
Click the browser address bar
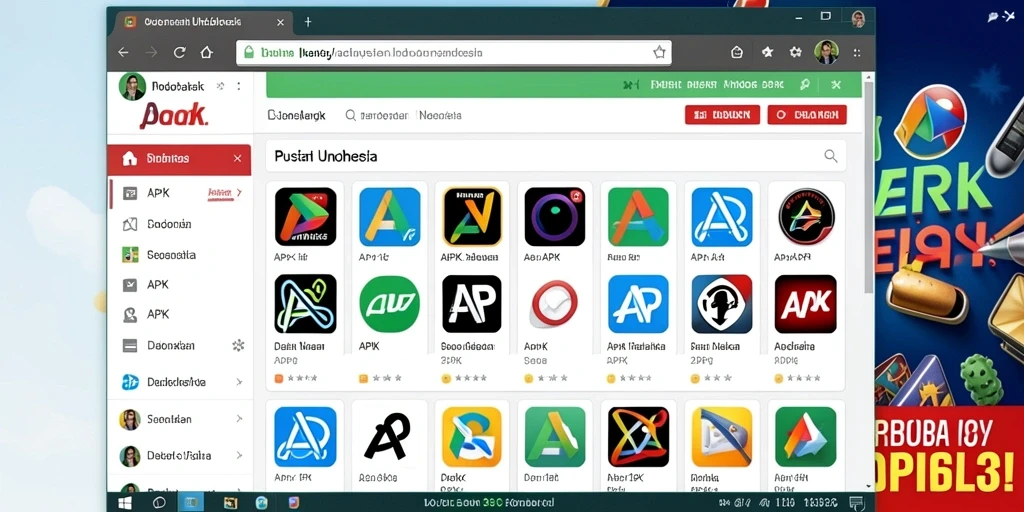[x=454, y=53]
